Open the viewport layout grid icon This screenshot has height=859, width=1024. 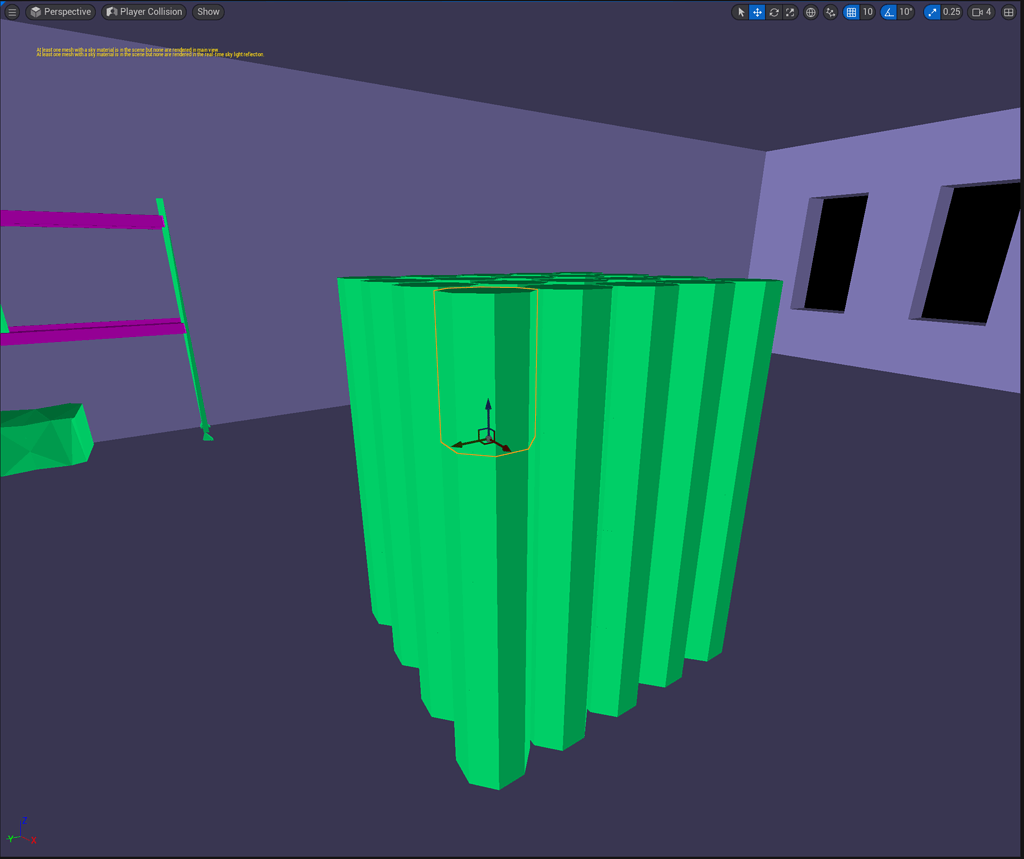[1008, 12]
